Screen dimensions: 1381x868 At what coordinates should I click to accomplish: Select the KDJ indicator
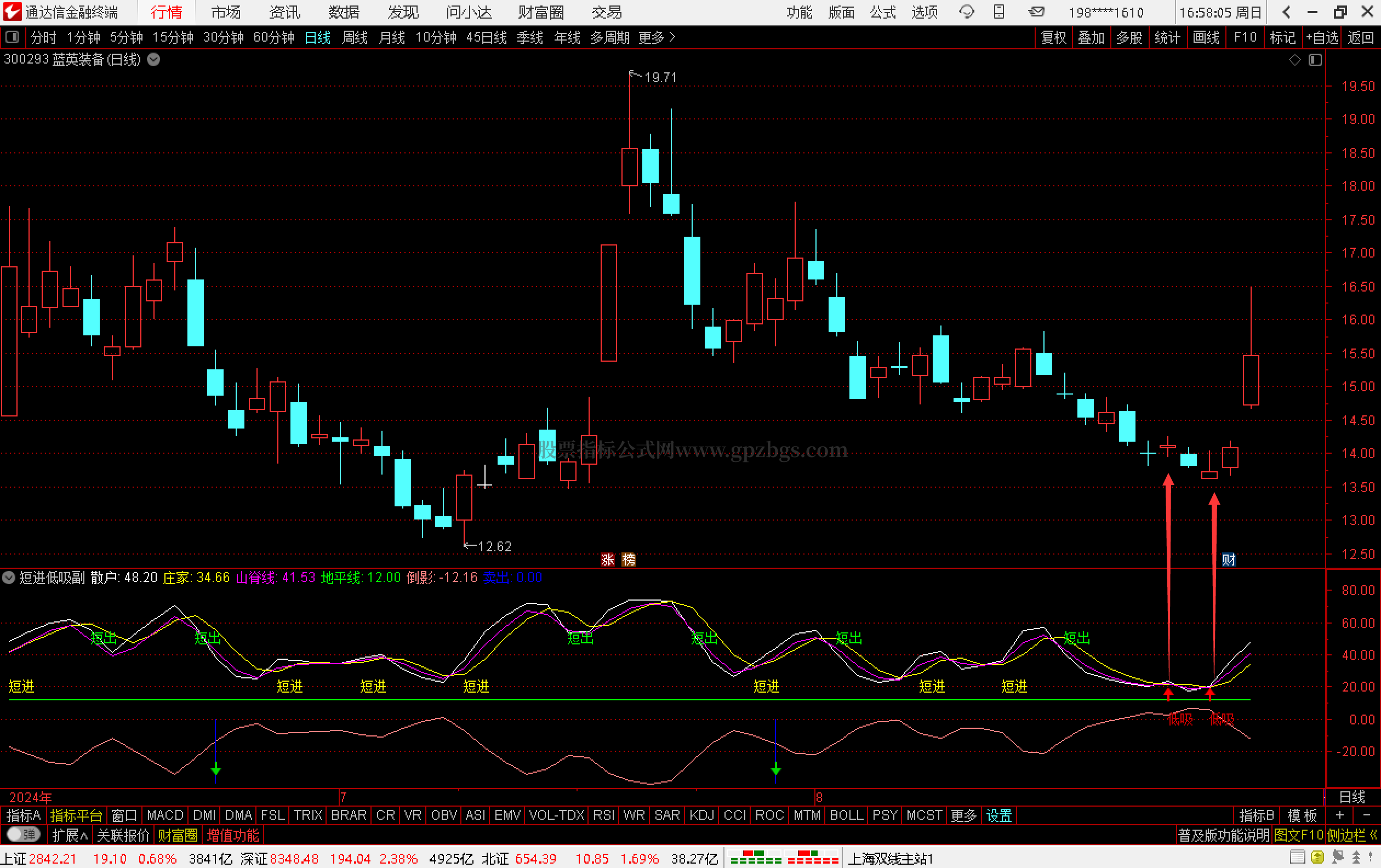coord(701,815)
